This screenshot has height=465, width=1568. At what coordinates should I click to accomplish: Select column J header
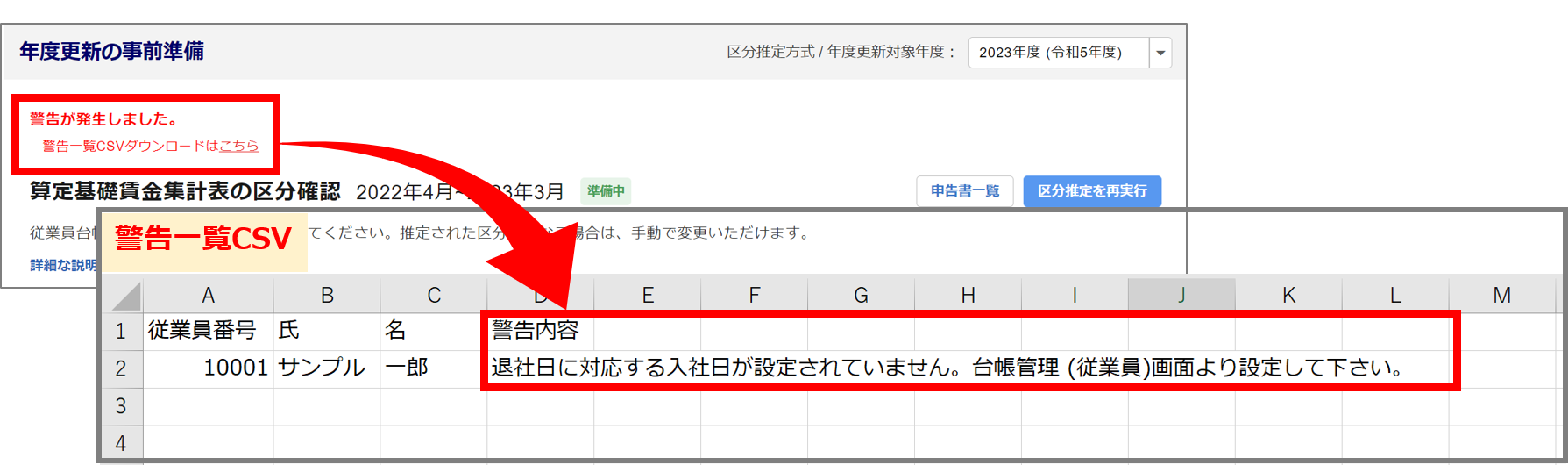tap(1181, 296)
